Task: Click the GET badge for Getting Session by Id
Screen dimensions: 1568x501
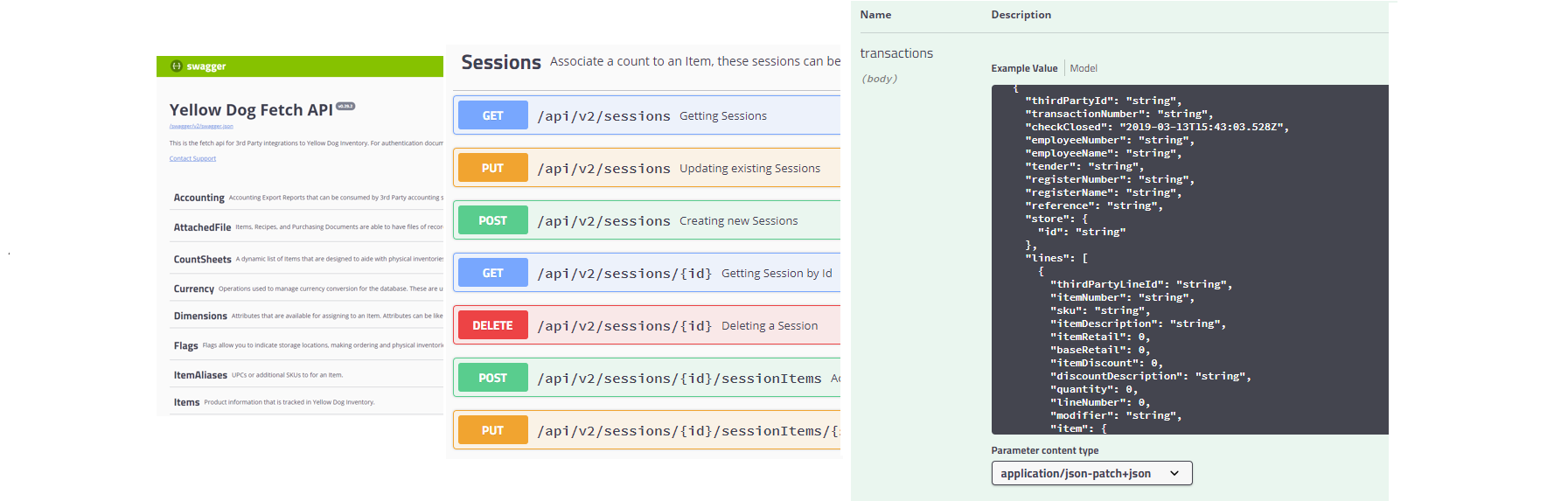Action: 493,273
